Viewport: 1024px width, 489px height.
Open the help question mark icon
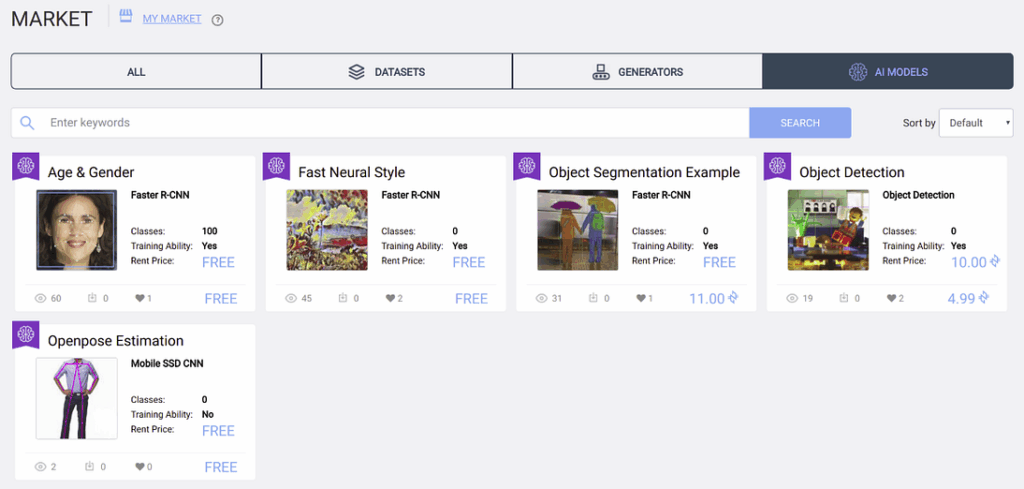pos(218,20)
